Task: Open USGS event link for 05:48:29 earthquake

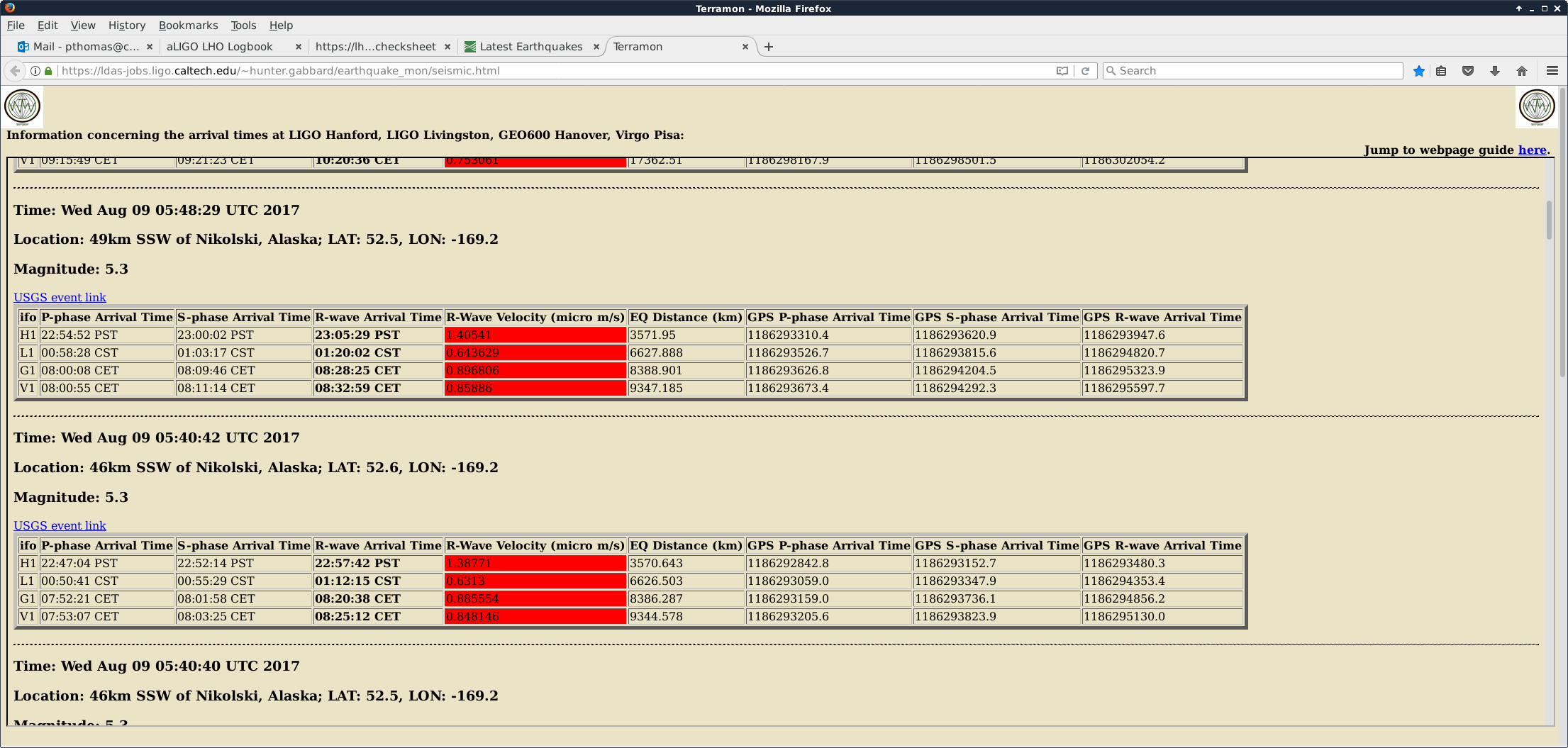Action: [60, 298]
